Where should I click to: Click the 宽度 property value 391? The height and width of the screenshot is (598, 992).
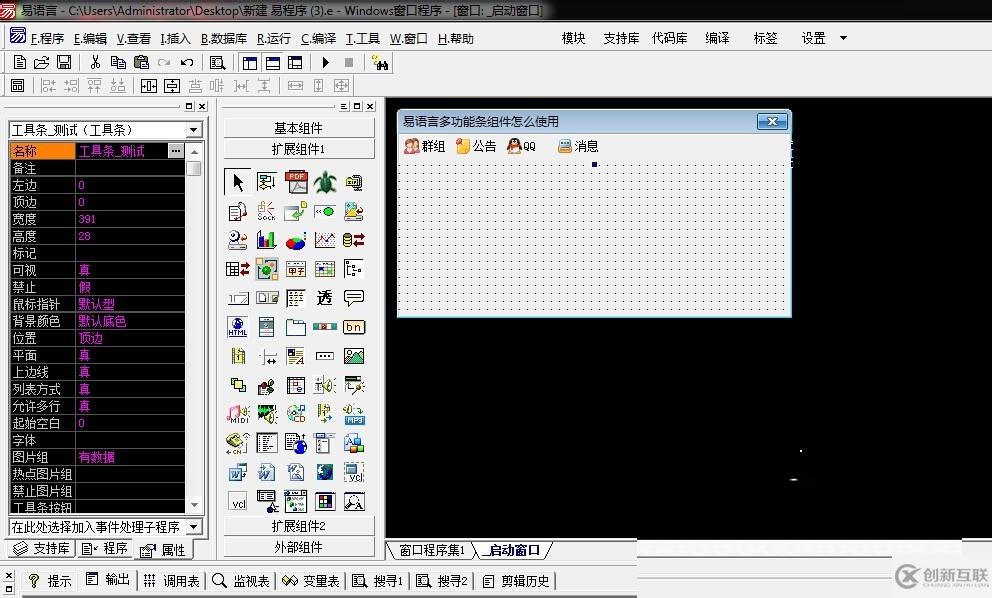130,219
